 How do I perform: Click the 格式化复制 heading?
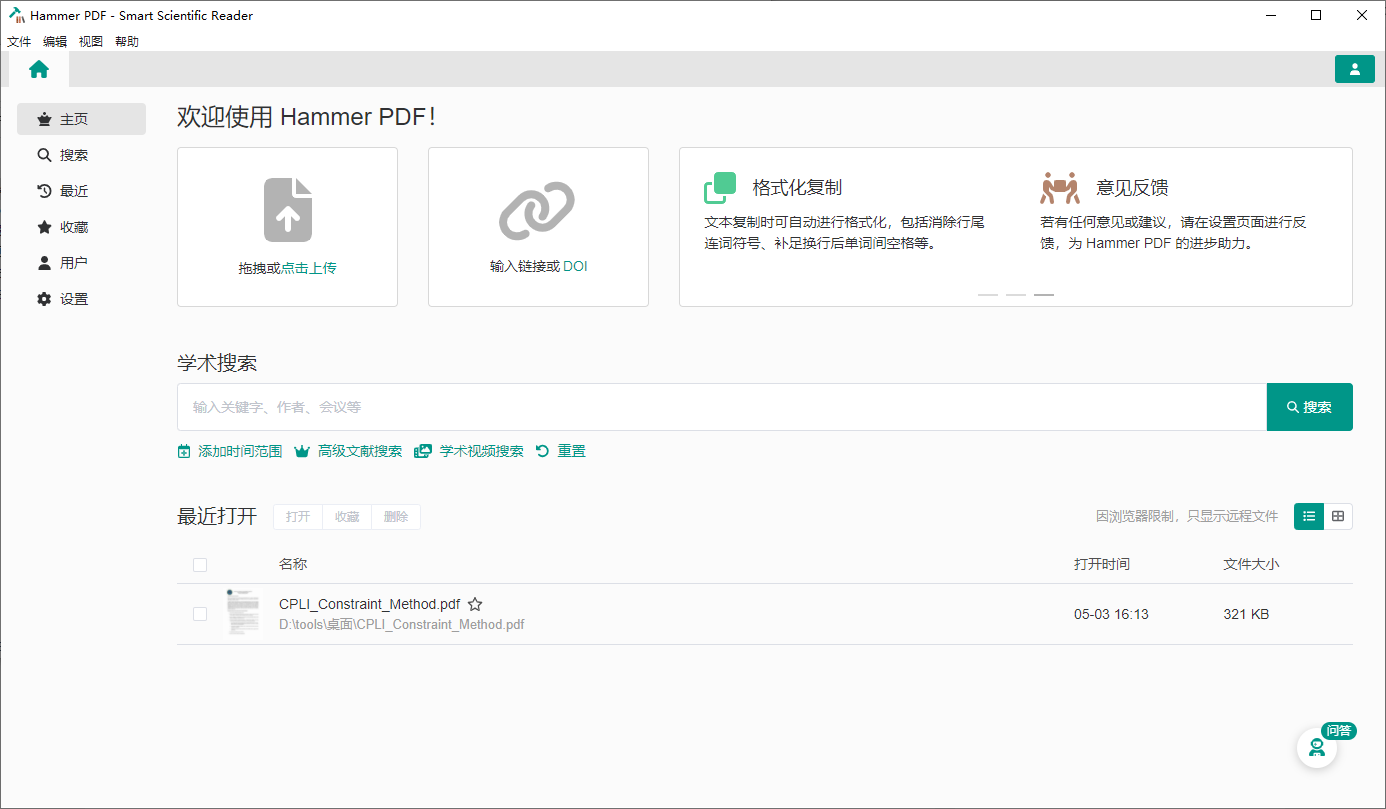click(x=797, y=187)
